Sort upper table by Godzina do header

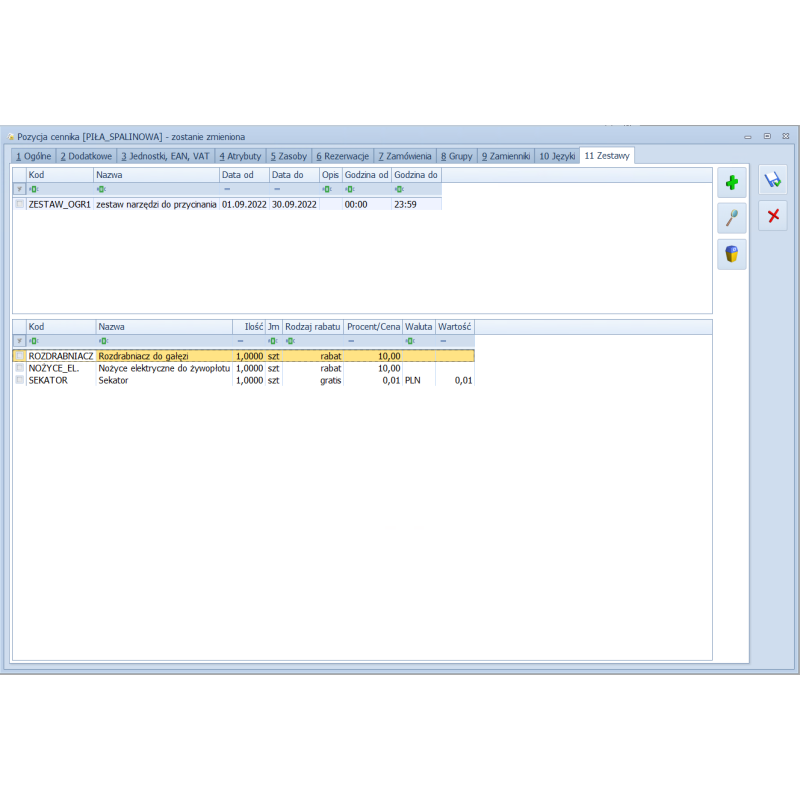pyautogui.click(x=416, y=175)
